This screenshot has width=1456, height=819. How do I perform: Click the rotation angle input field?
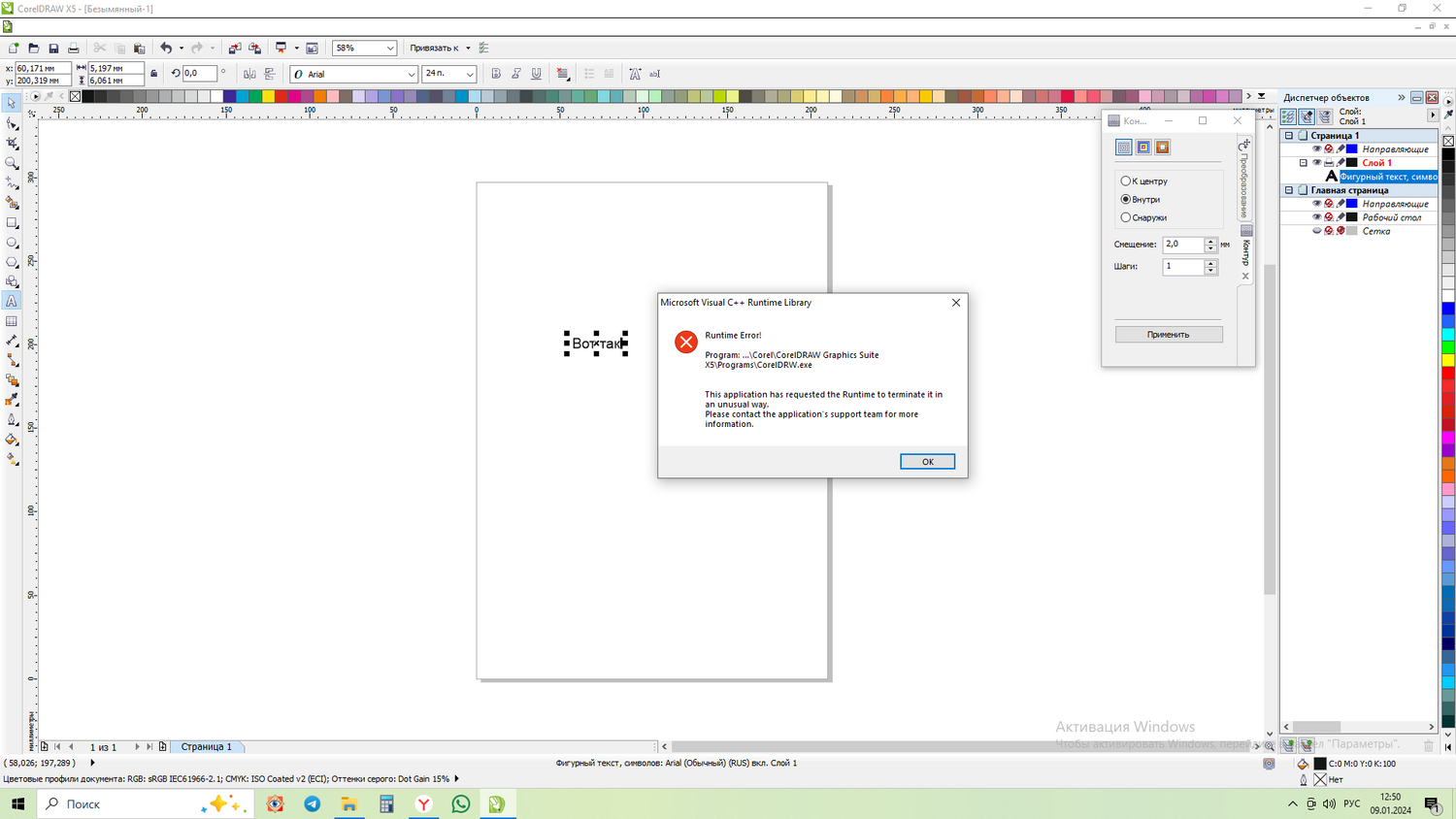(x=199, y=74)
